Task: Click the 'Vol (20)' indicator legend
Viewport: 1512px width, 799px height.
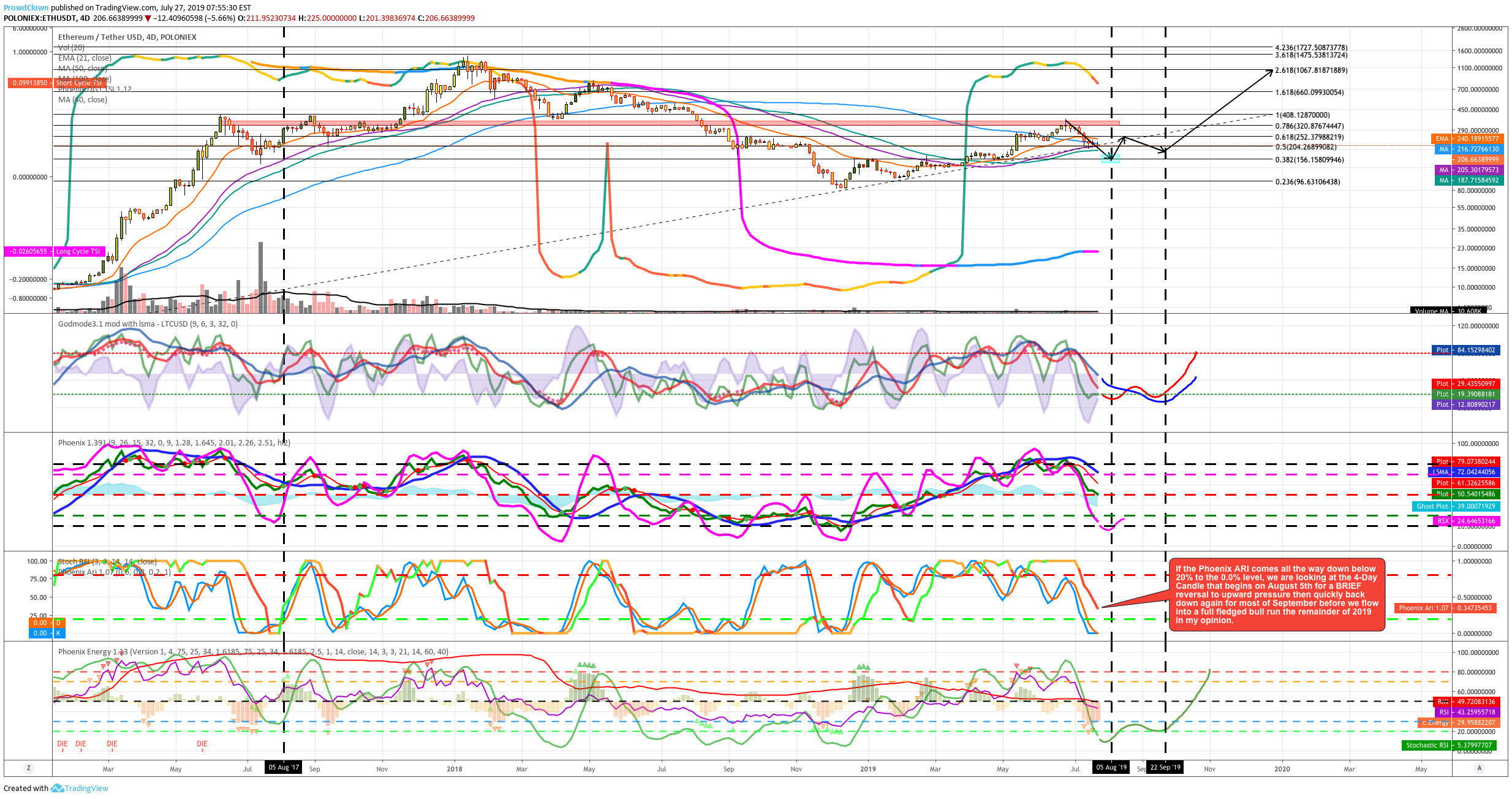Action: click(71, 48)
